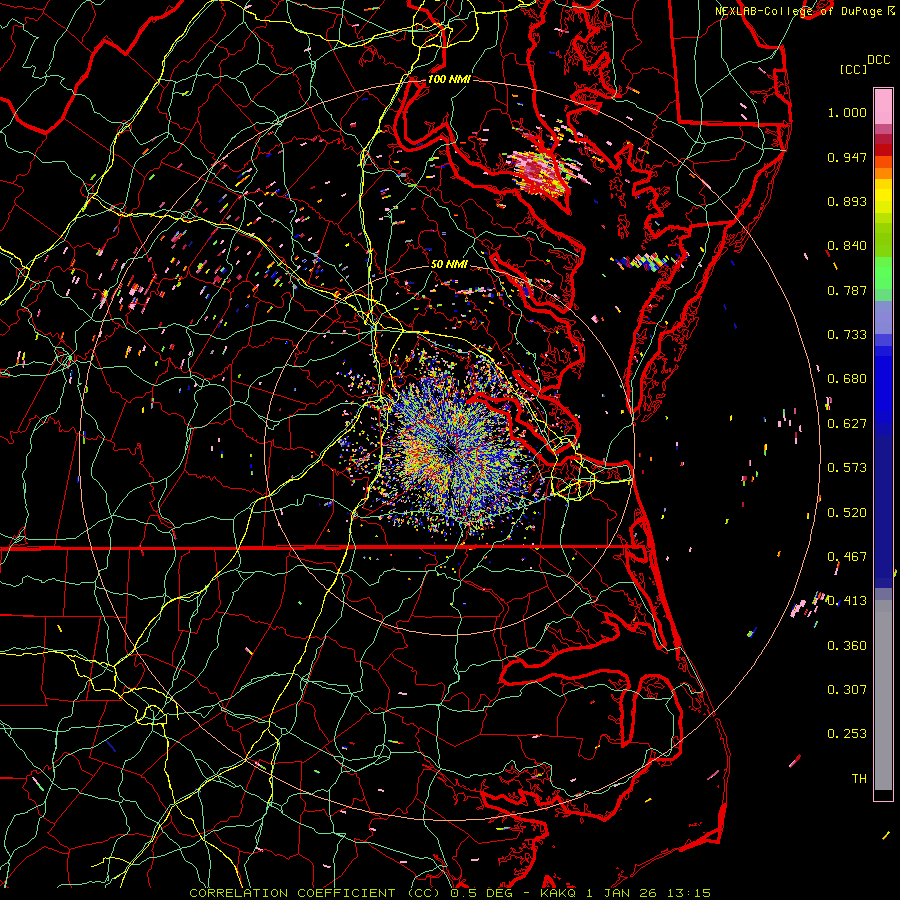Click the DCC legend heading

click(x=878, y=60)
